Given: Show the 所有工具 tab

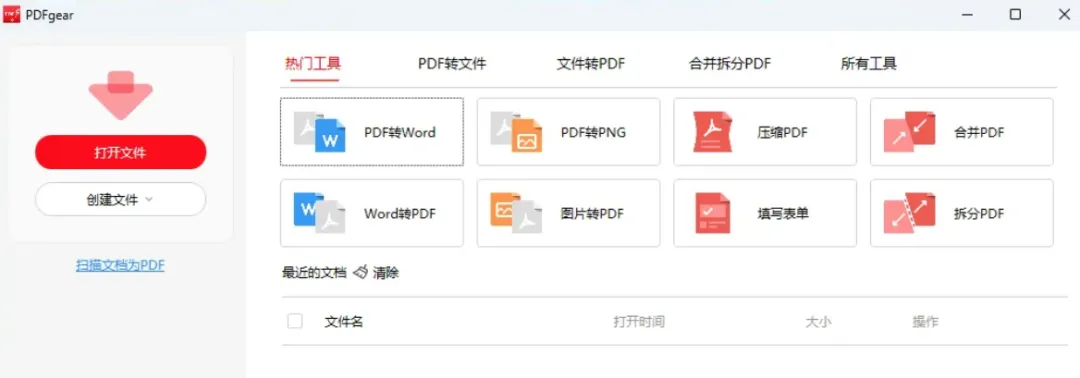Looking at the screenshot, I should click(x=869, y=64).
